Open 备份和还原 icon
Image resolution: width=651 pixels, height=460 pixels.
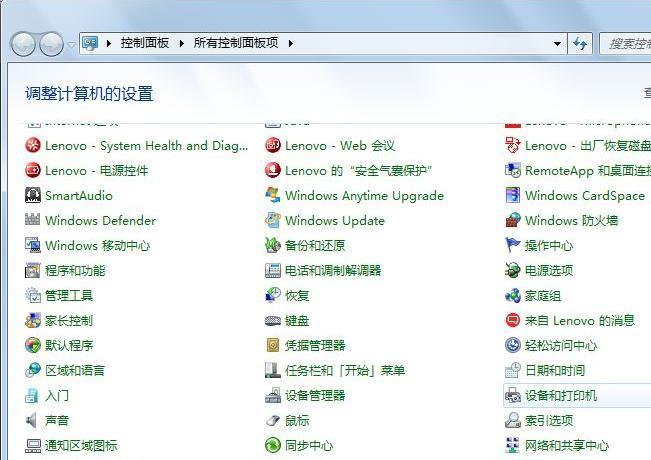coord(273,245)
